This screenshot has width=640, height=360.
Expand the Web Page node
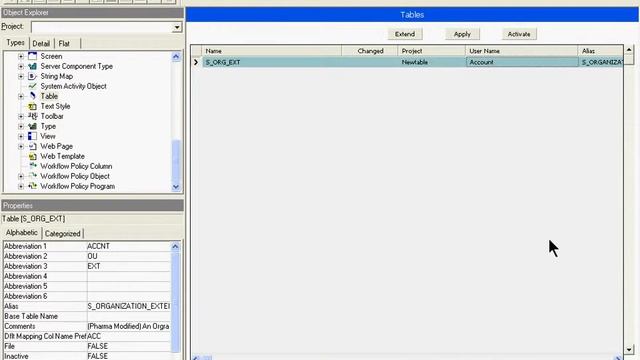[x=20, y=146]
